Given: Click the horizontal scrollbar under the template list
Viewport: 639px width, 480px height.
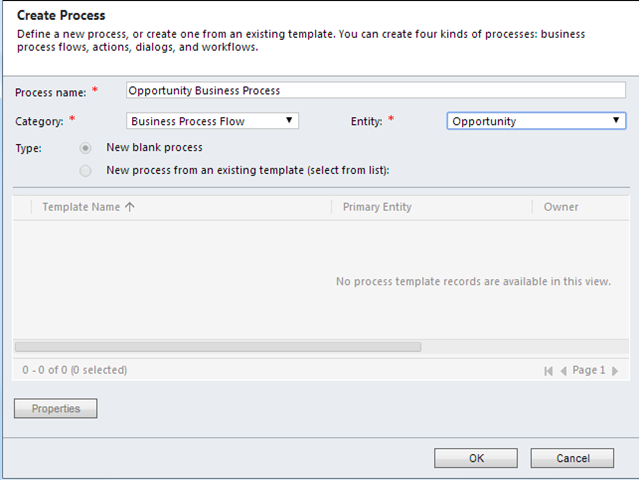Looking at the screenshot, I should [x=218, y=347].
